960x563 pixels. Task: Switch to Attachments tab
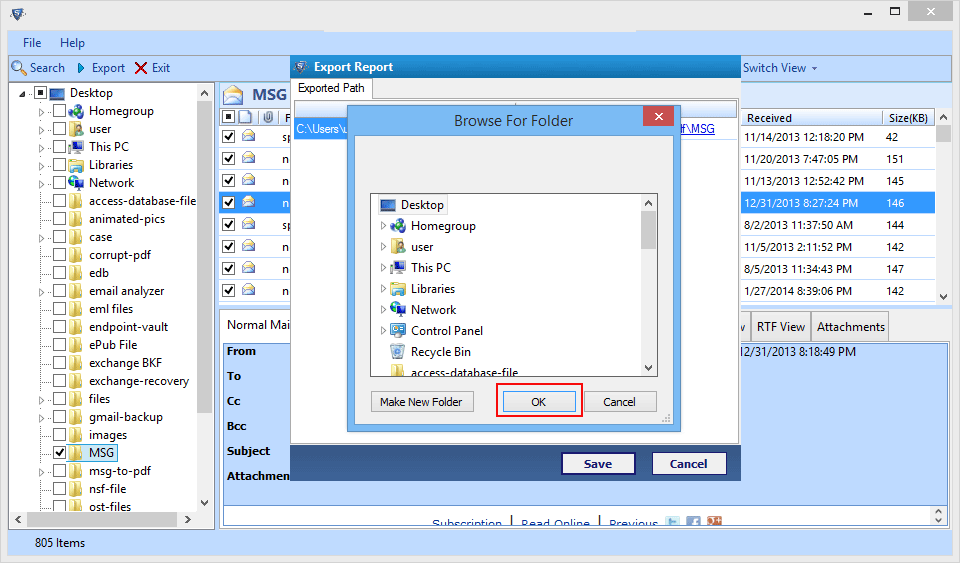850,327
